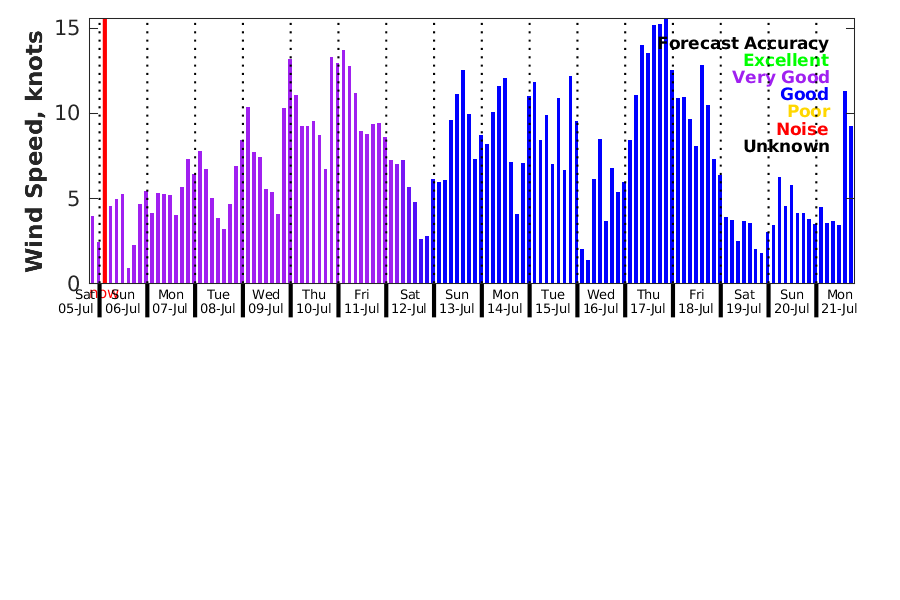The height and width of the screenshot is (600, 900).
Task: Select the 'Noise' legend entry
Action: coord(802,129)
